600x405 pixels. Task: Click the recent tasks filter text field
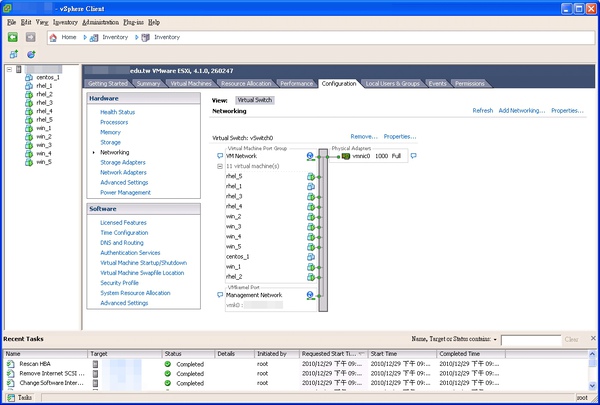tap(531, 340)
